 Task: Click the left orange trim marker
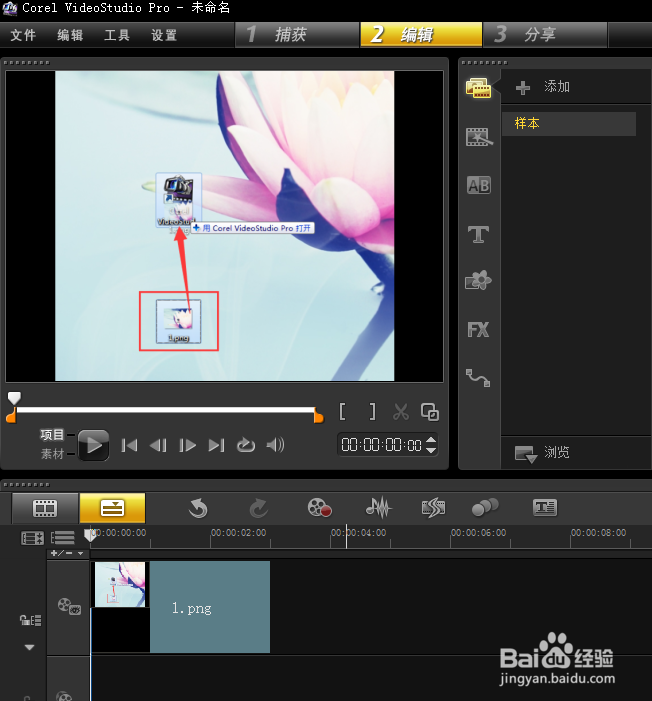point(11,417)
